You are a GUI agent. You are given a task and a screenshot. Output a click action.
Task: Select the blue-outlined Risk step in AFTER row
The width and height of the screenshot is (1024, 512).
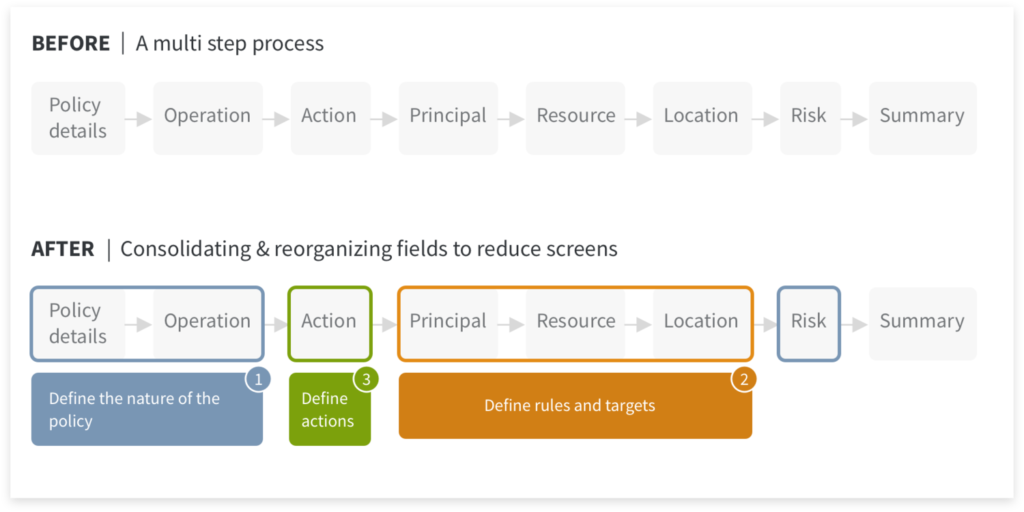(x=808, y=322)
